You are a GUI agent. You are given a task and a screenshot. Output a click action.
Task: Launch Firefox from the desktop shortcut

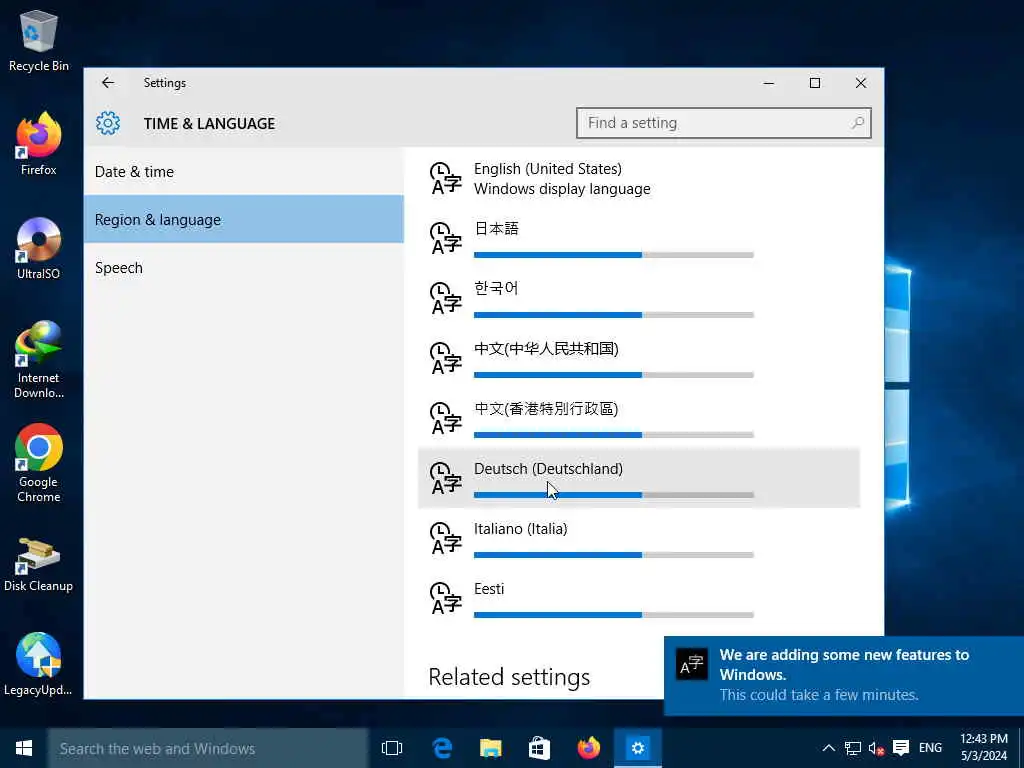(39, 144)
